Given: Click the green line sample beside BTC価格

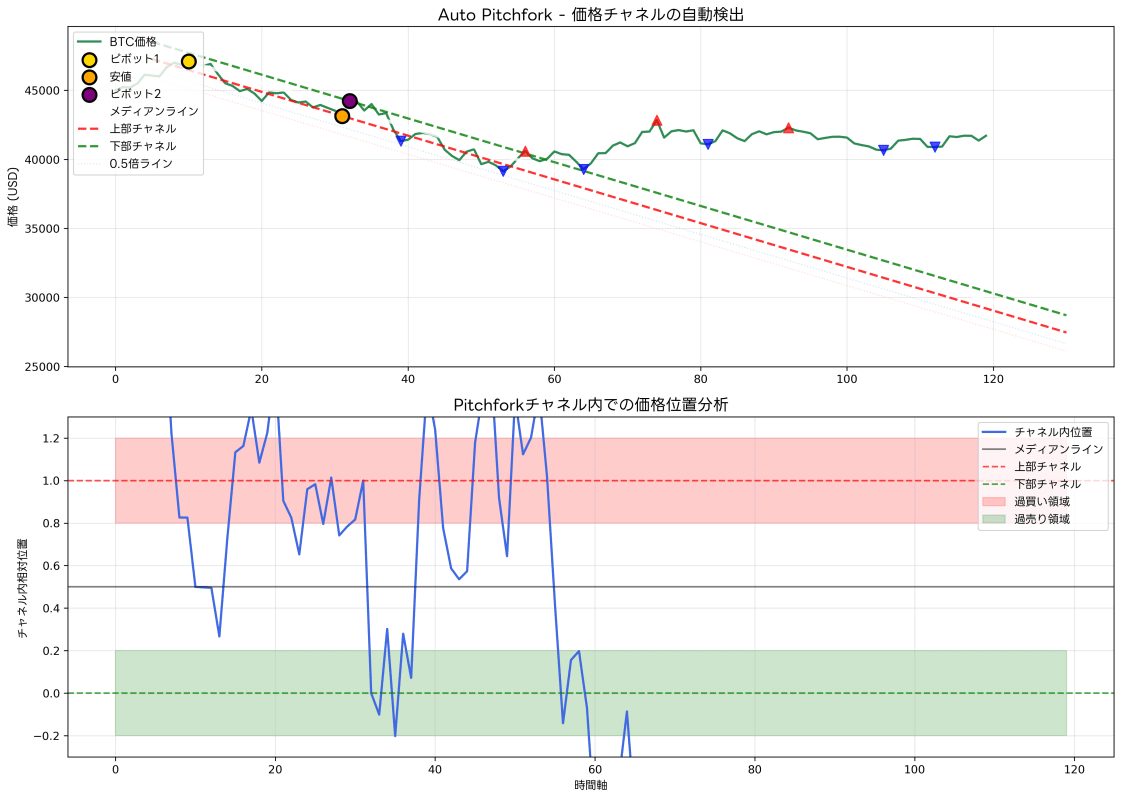Looking at the screenshot, I should [89, 42].
